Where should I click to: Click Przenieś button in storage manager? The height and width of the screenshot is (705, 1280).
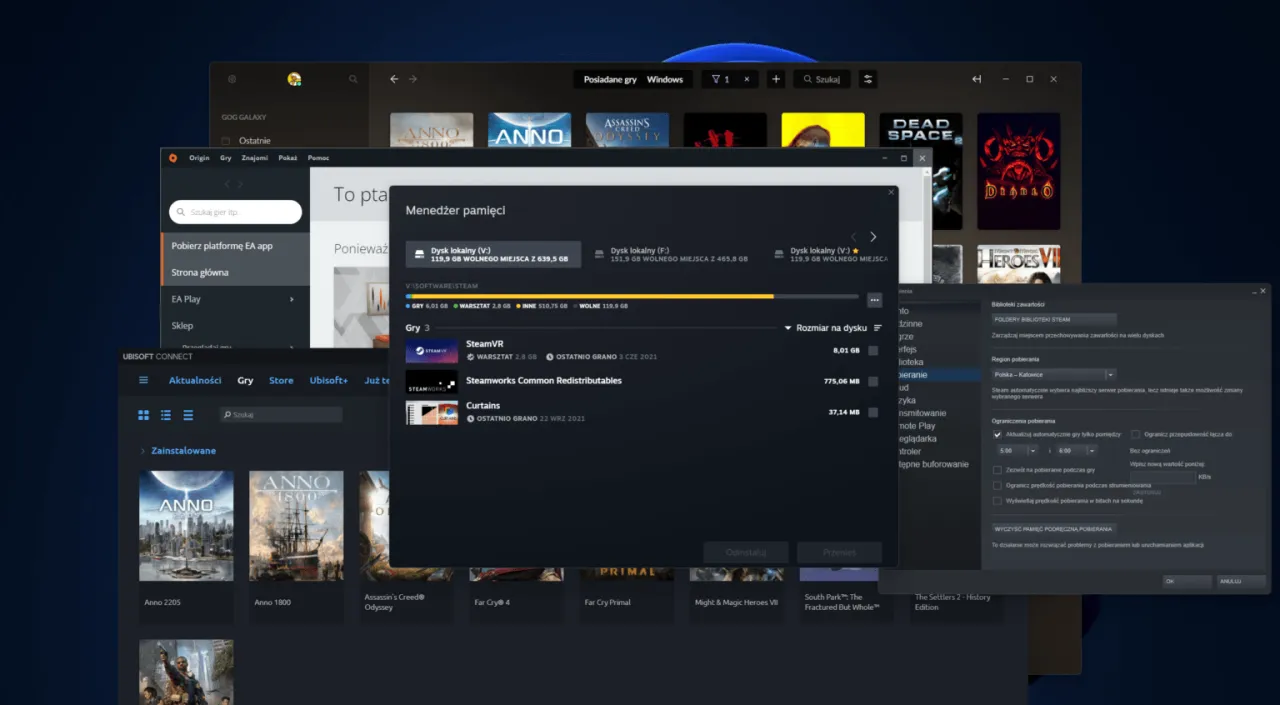coord(839,552)
